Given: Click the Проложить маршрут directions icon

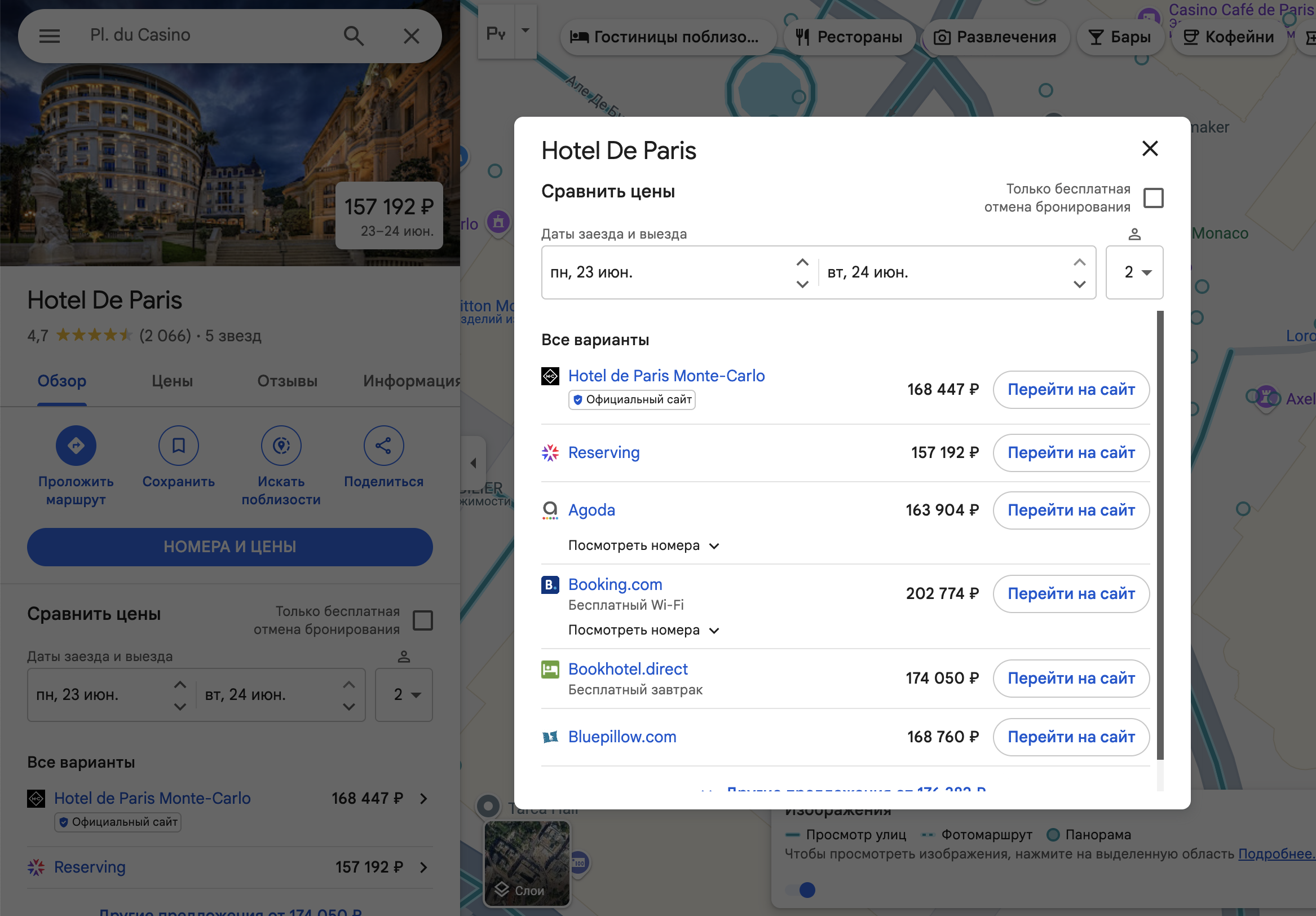Looking at the screenshot, I should pyautogui.click(x=76, y=446).
